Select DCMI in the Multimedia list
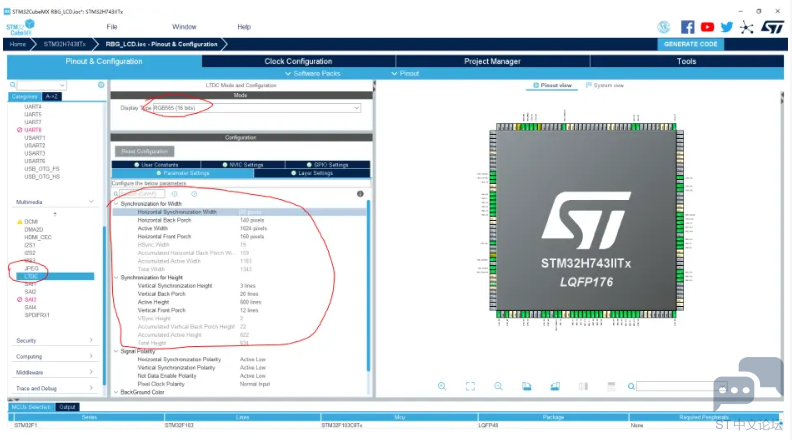This screenshot has height=440, width=792. click(x=31, y=222)
